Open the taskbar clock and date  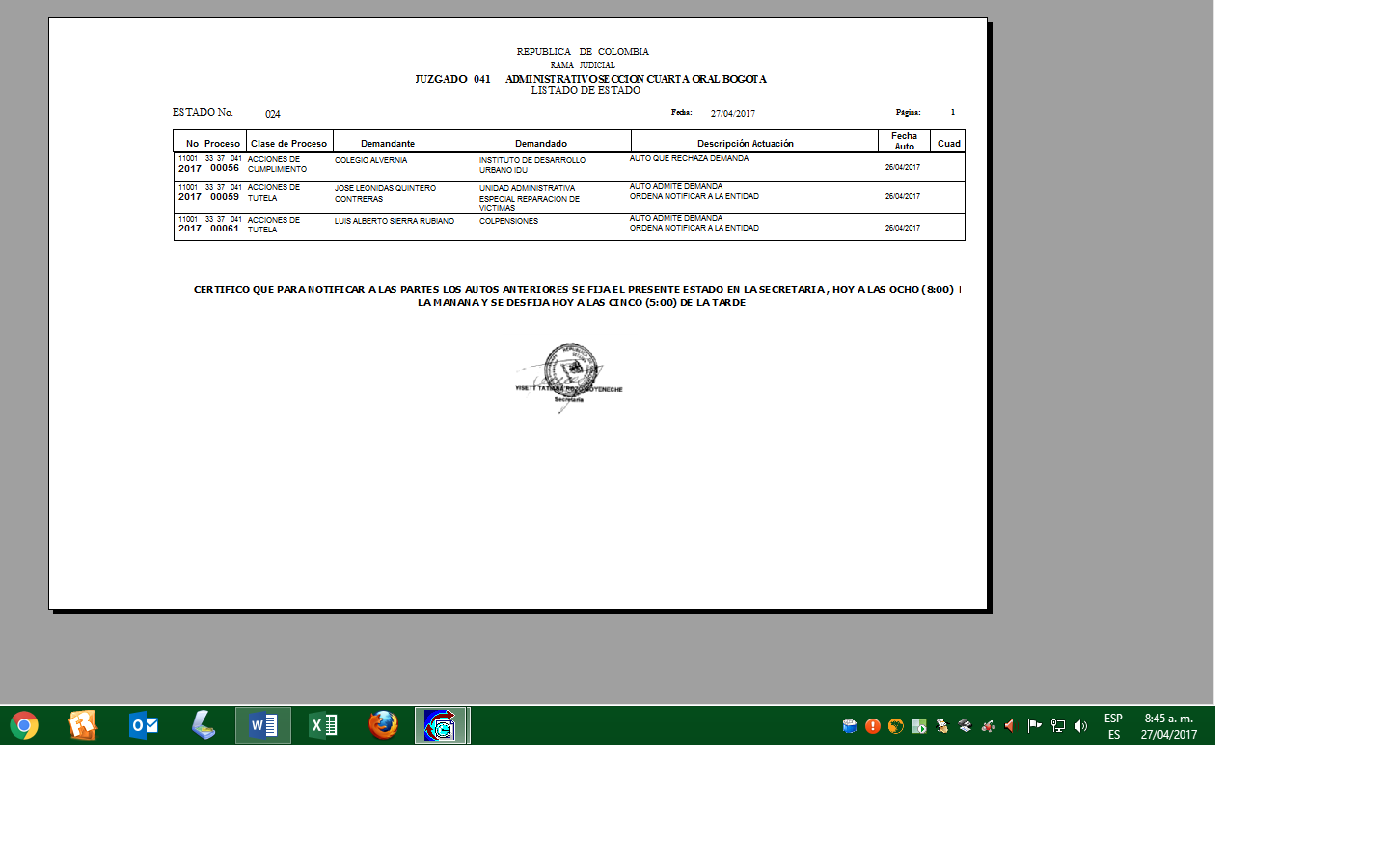pyautogui.click(x=1168, y=726)
